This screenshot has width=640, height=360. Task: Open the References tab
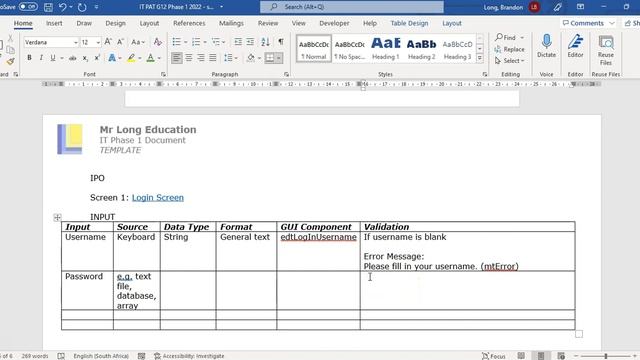tap(189, 23)
